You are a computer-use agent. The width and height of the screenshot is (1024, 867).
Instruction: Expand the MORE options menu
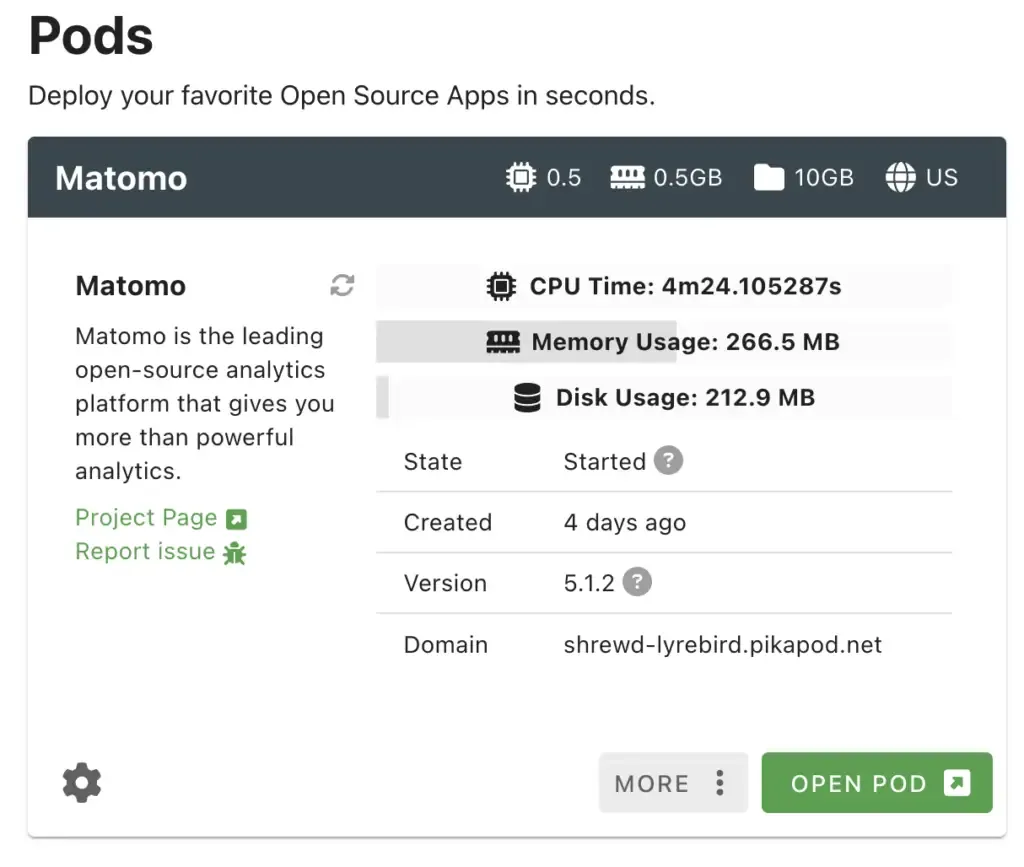[x=673, y=783]
